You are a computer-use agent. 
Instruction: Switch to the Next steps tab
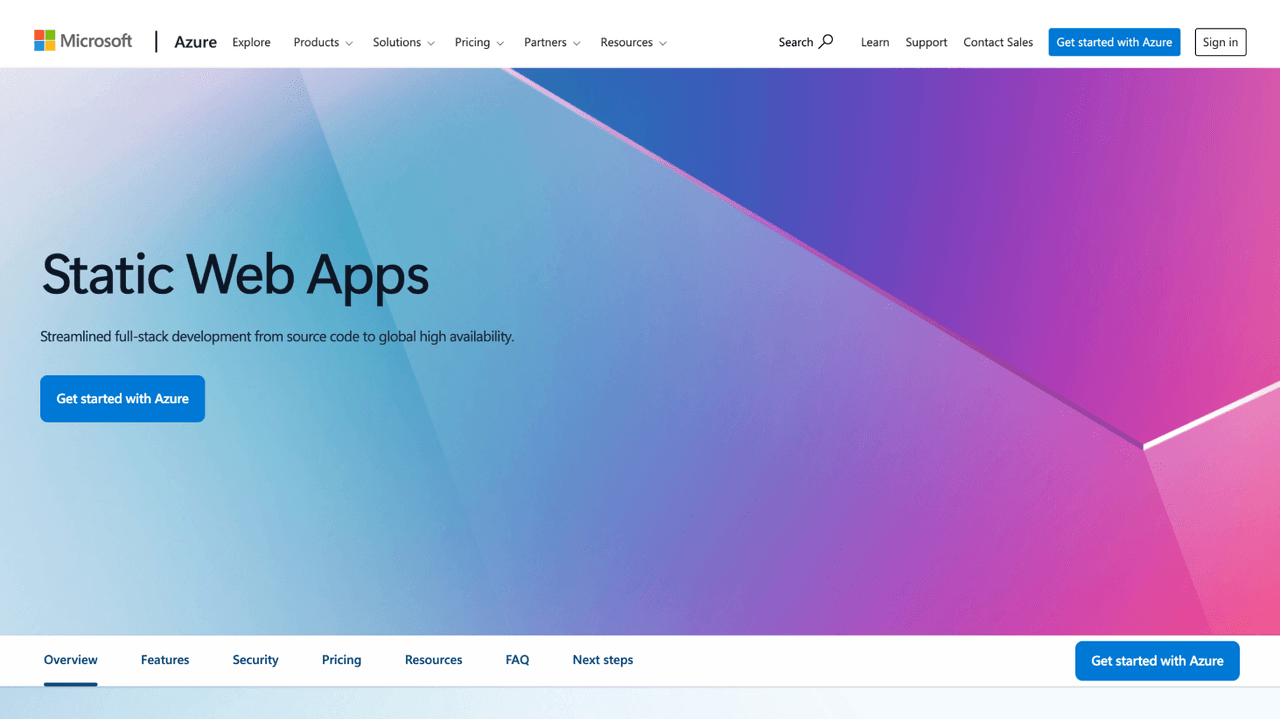(x=602, y=660)
